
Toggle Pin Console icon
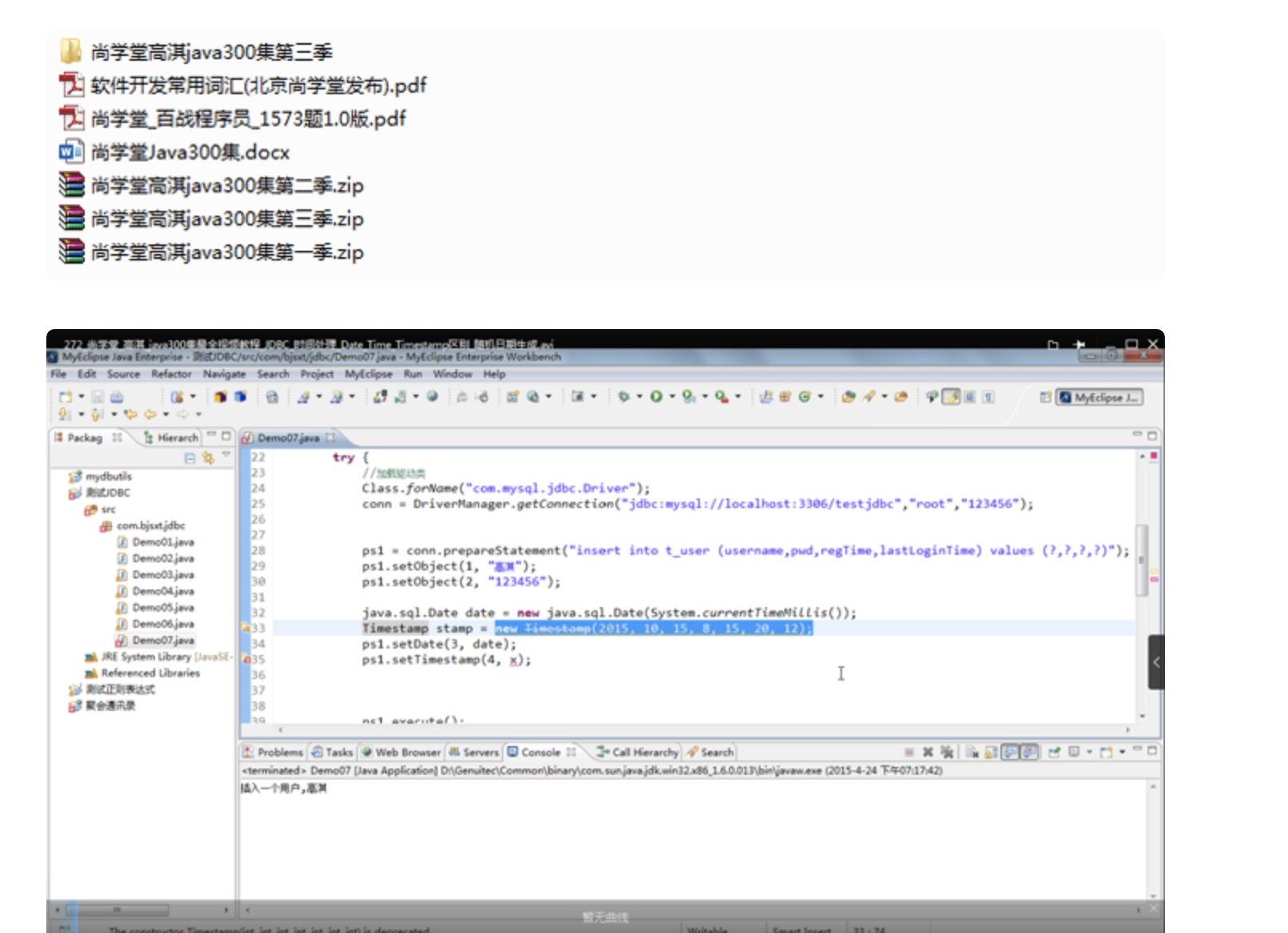coord(1054,752)
